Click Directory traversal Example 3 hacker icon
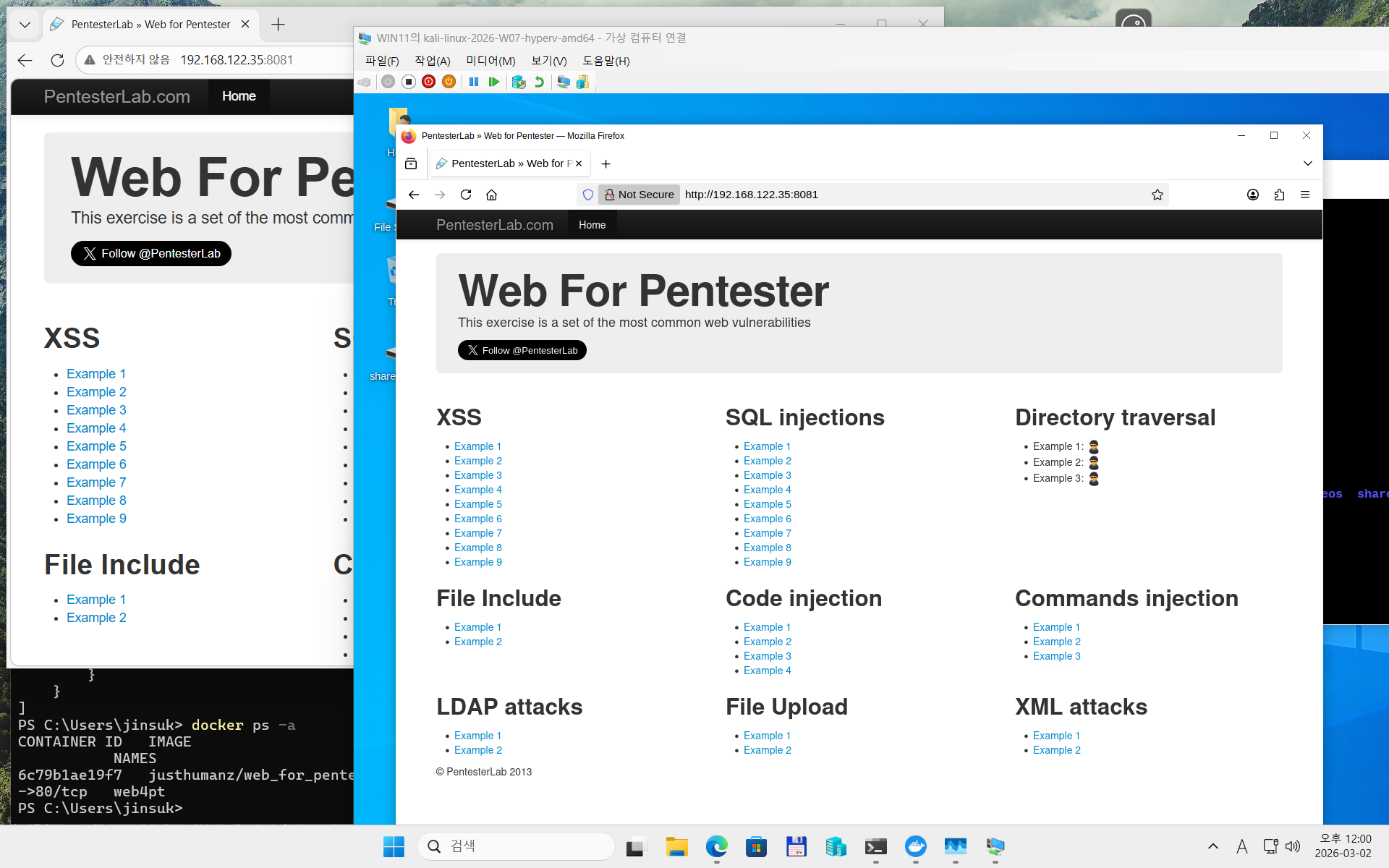Image resolution: width=1389 pixels, height=868 pixels. coord(1094,478)
